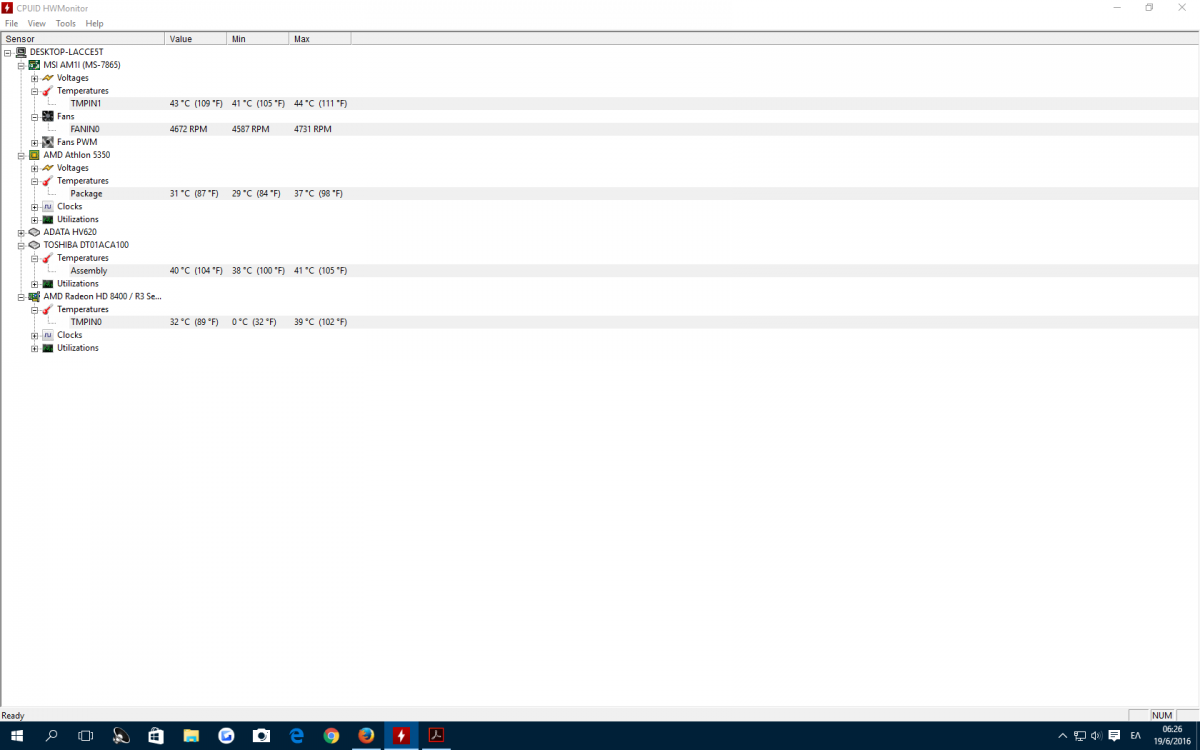Click the Value column header
The width and height of the screenshot is (1200, 750).
[196, 39]
